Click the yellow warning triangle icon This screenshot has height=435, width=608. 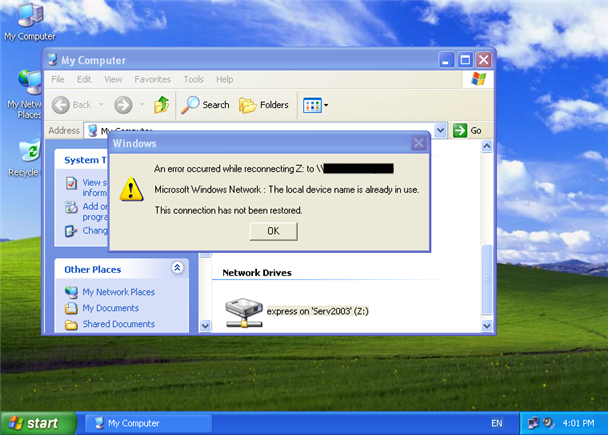pyautogui.click(x=131, y=189)
